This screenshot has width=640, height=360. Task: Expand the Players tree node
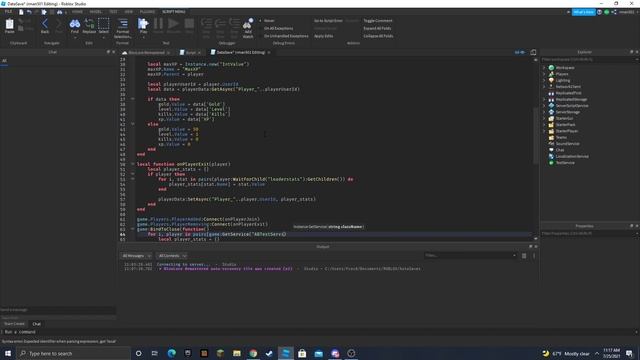544,74
